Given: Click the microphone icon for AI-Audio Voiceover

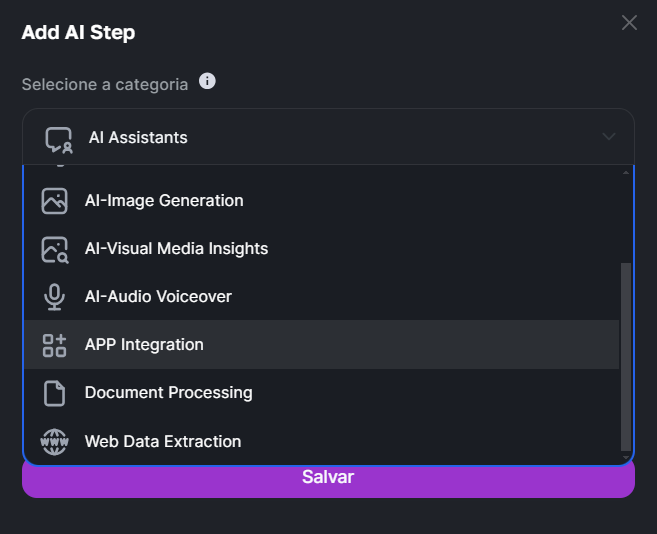Looking at the screenshot, I should (54, 297).
